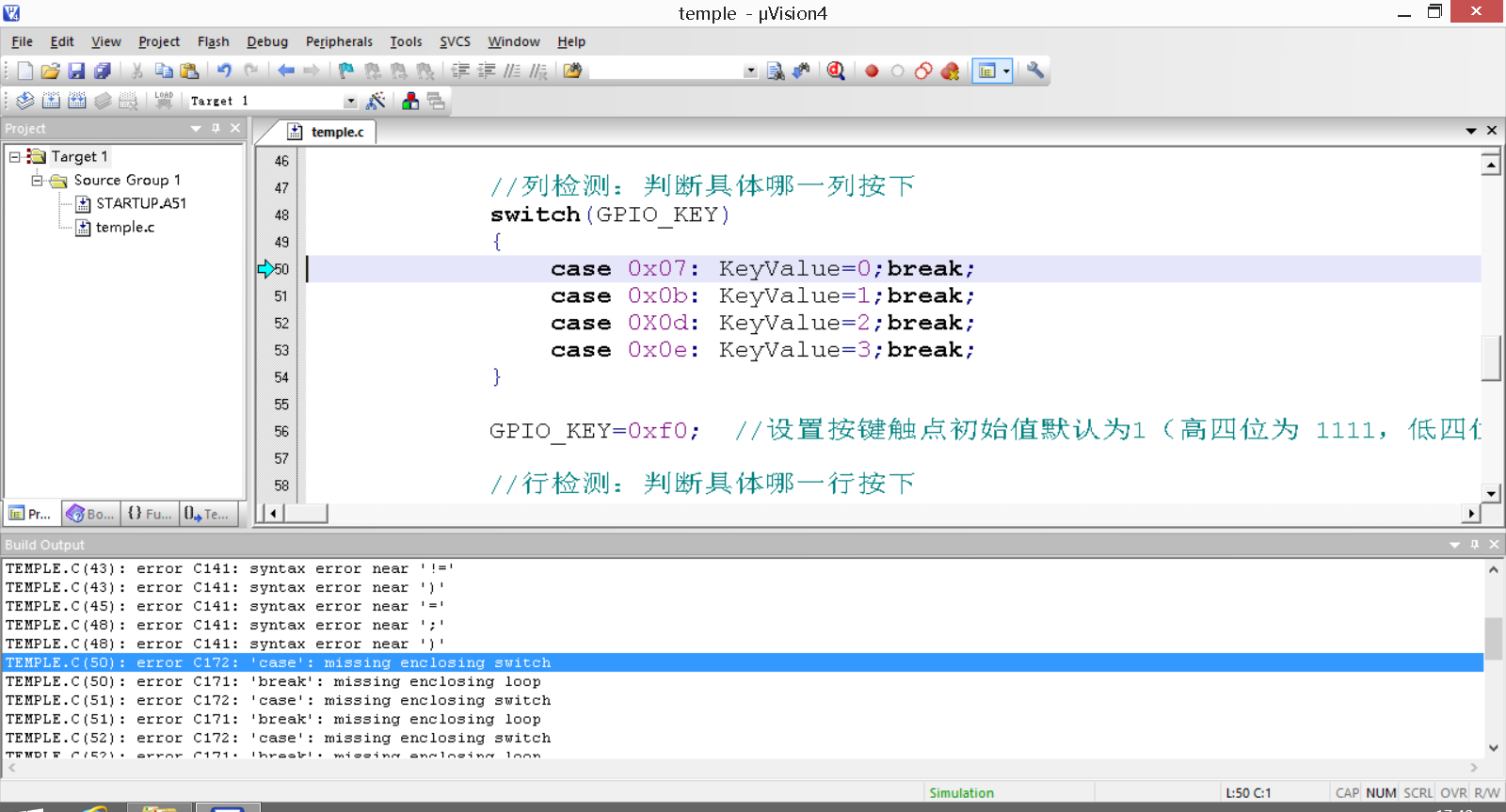Insert breakpoint with red dot icon
The width and height of the screenshot is (1506, 812).
click(872, 71)
